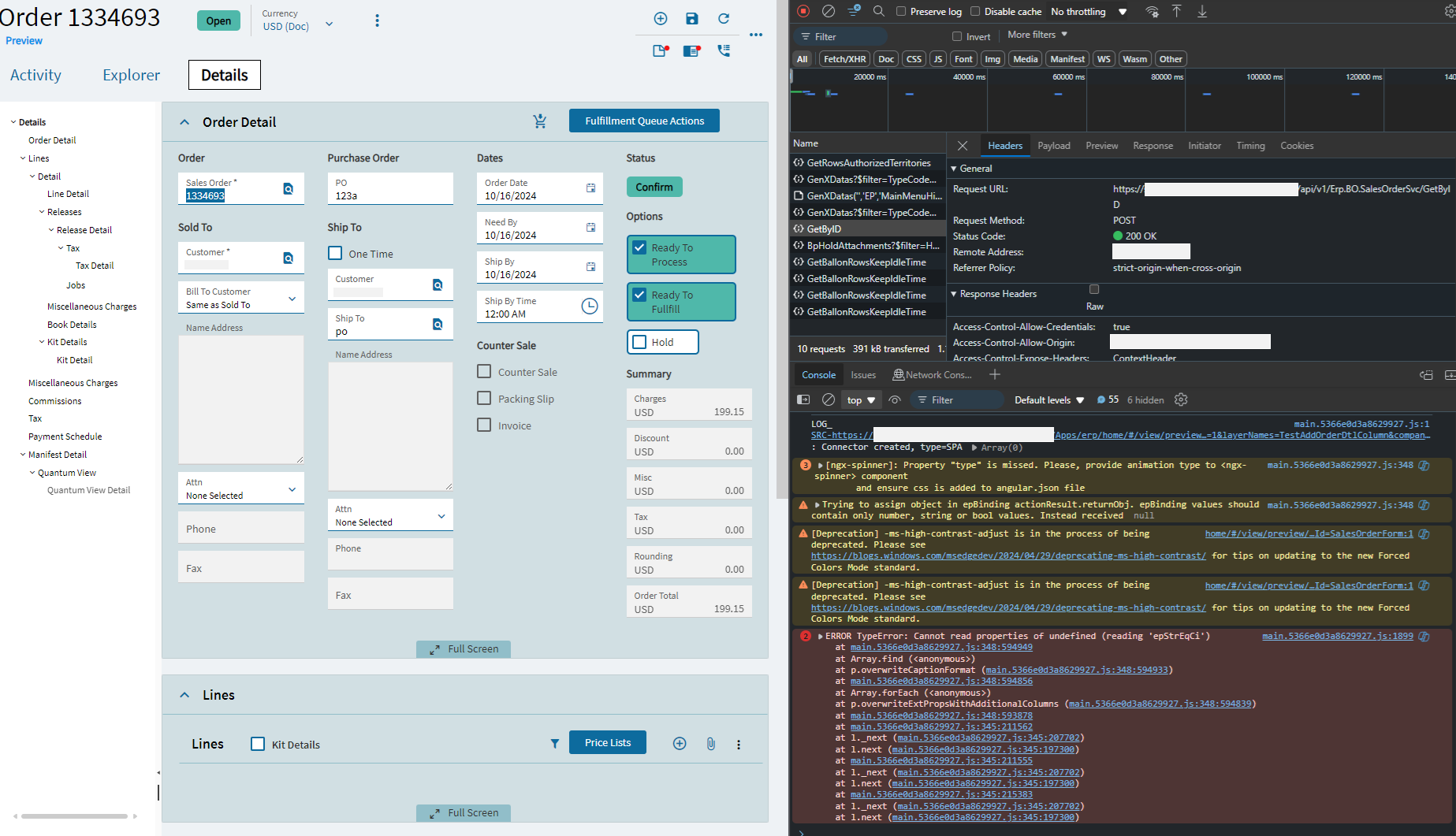Enable the Kit Details checkbox in Lines
The image size is (1456, 836).
[258, 744]
